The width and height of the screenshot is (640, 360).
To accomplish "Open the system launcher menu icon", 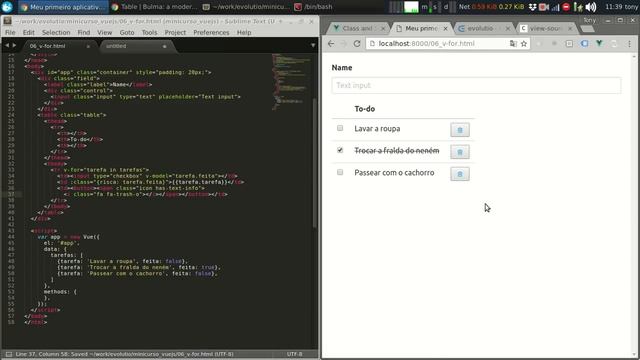I will [7, 7].
